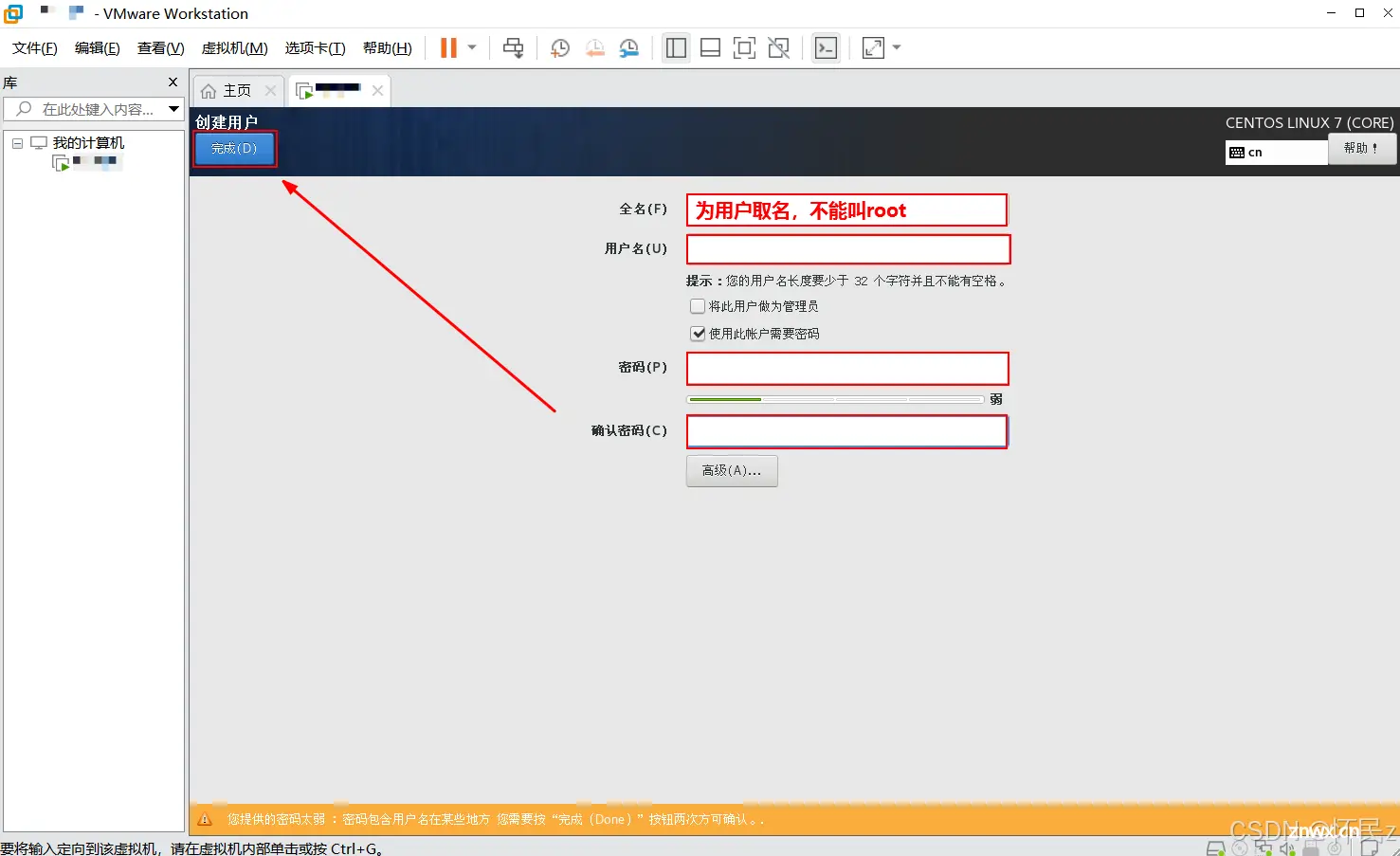Enter full screen mode icon
Image resolution: width=1400 pixels, height=856 pixels.
coord(744,47)
